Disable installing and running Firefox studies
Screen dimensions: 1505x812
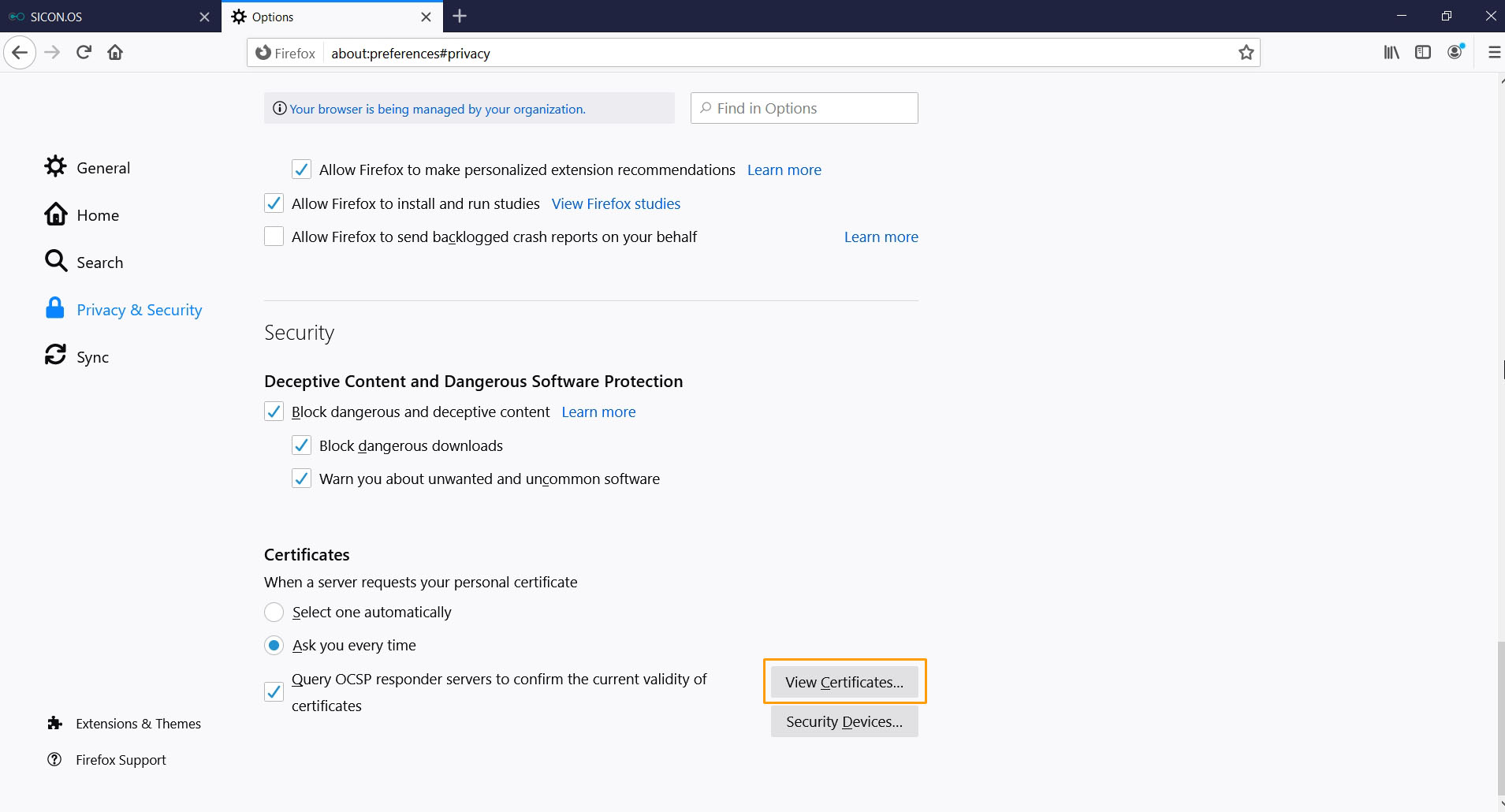click(x=274, y=203)
